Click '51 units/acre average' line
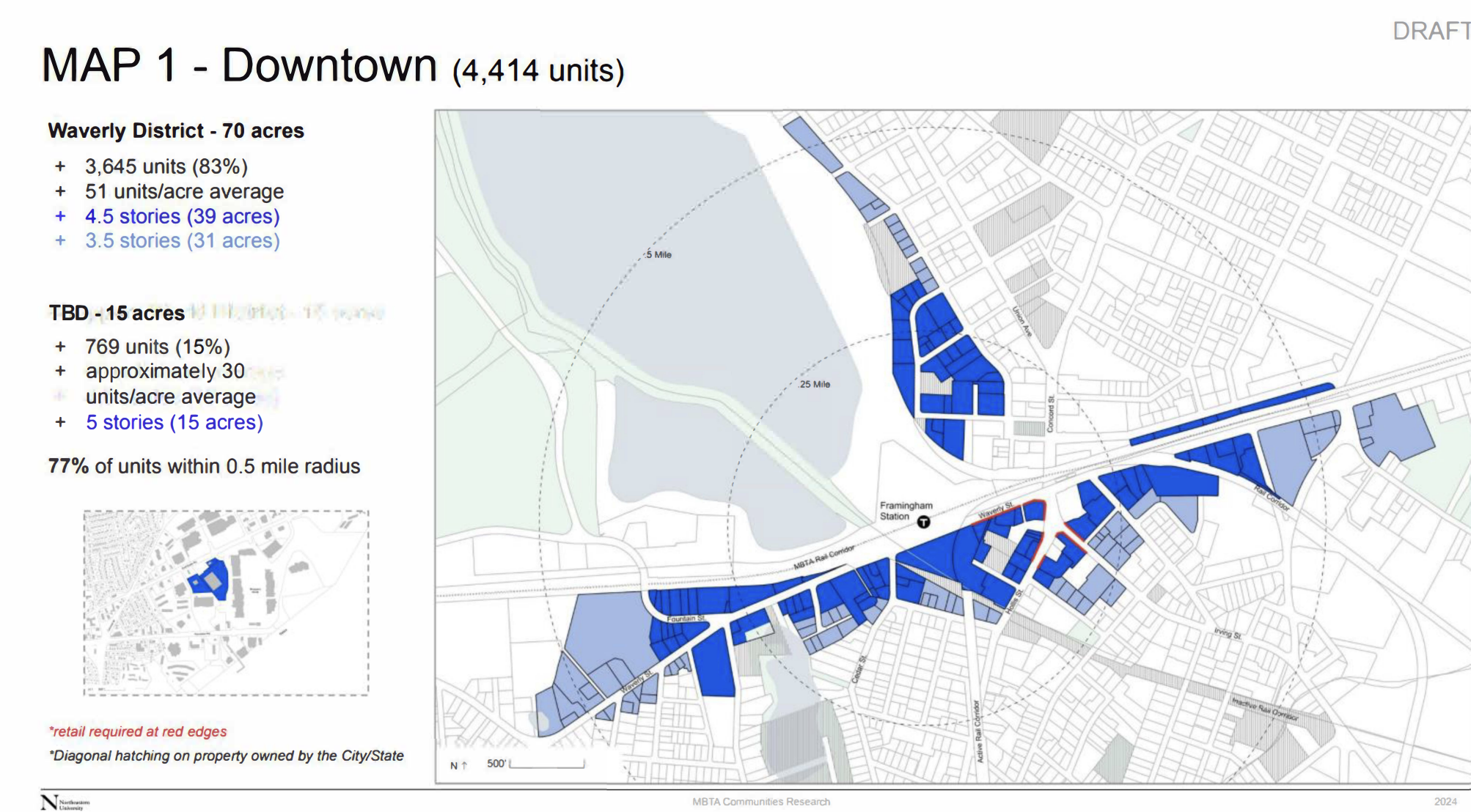1471x812 pixels. click(x=184, y=191)
